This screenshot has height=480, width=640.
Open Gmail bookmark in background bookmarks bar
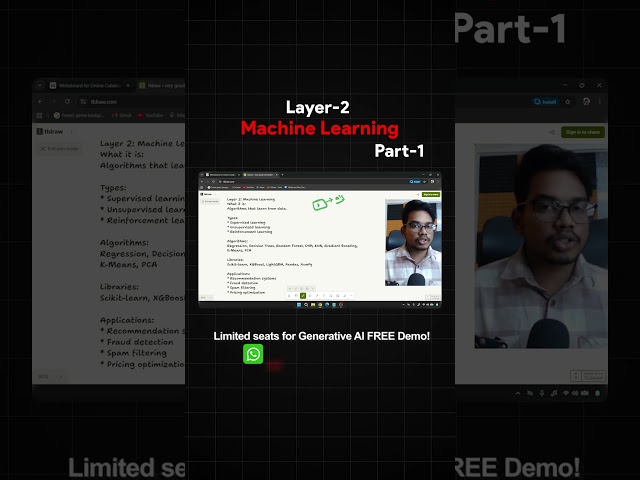(x=122, y=116)
